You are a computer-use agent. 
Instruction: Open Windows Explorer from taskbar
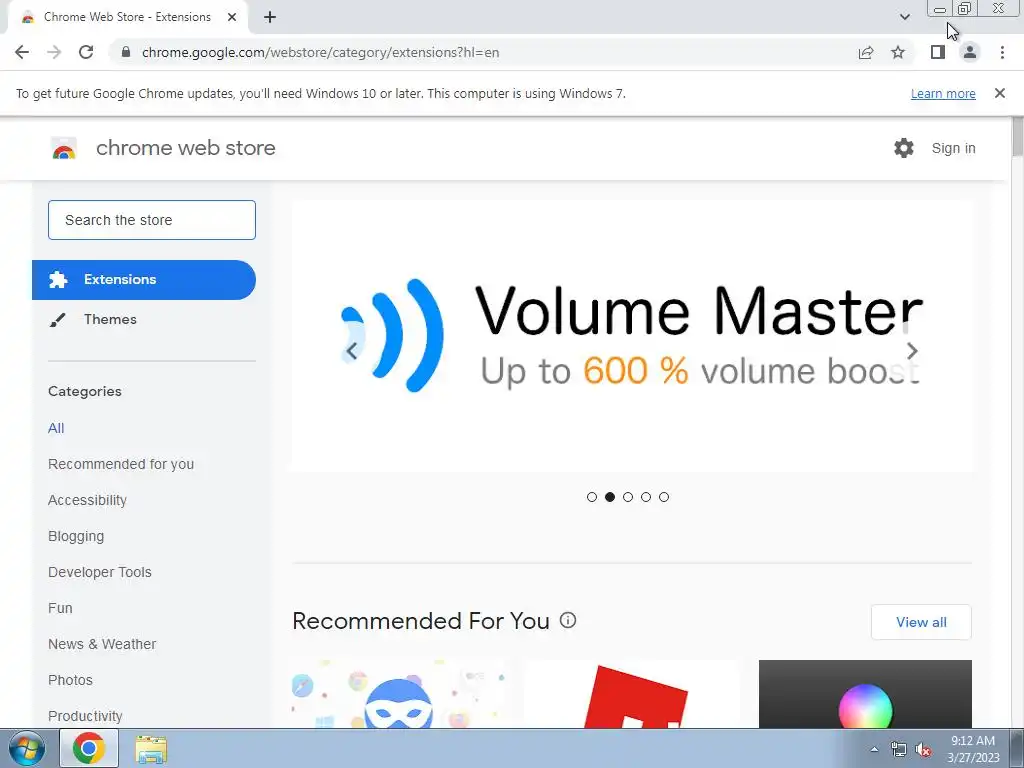click(x=151, y=749)
